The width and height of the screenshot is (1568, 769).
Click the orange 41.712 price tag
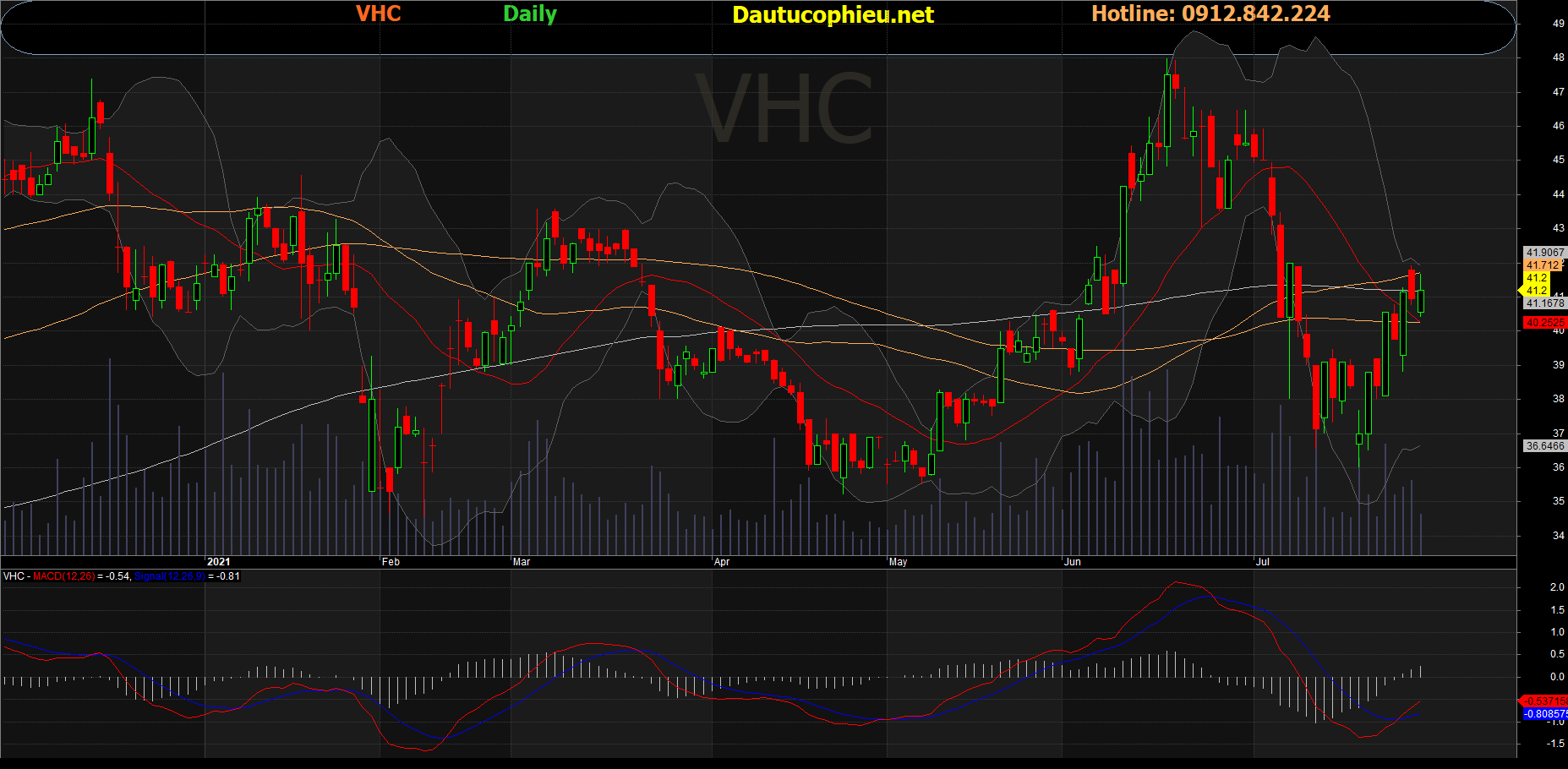(x=1543, y=265)
